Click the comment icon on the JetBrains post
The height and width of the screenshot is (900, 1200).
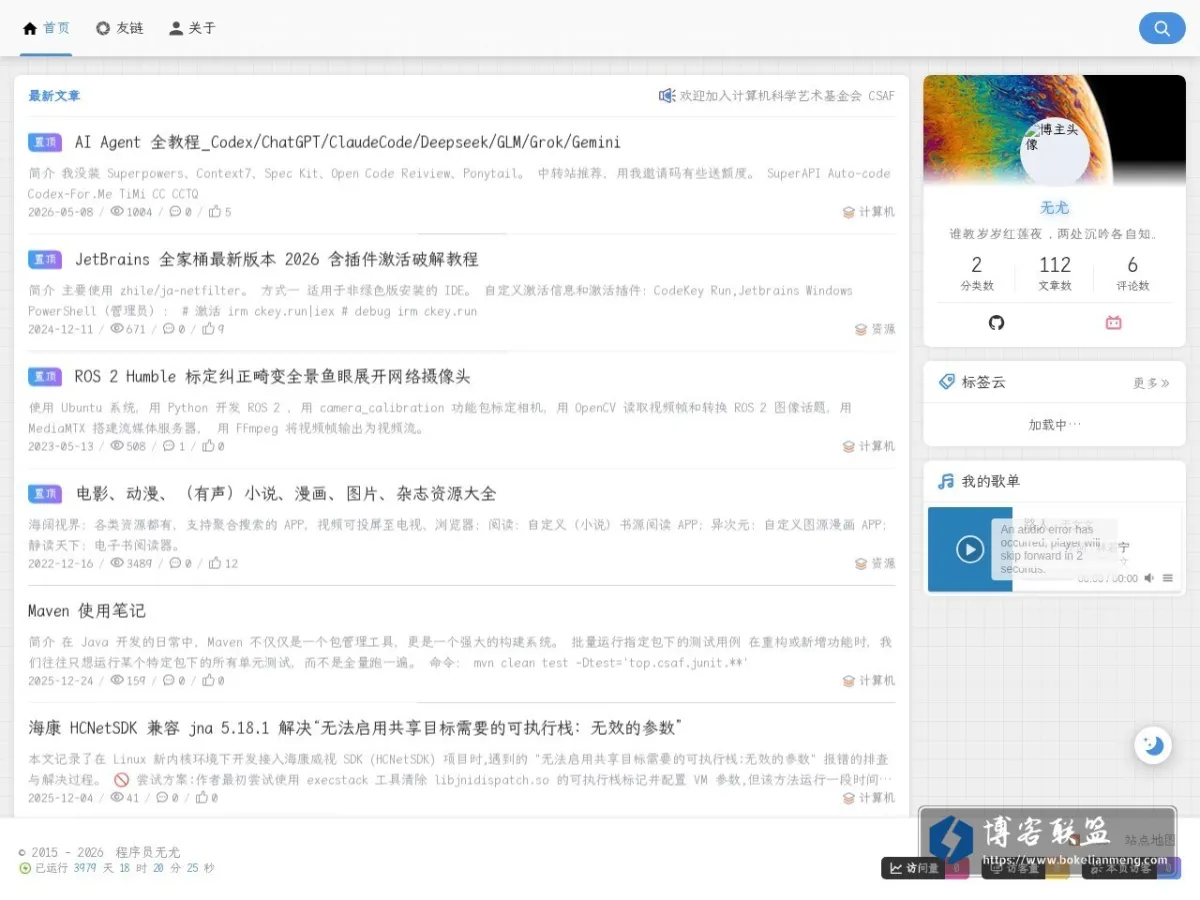[168, 329]
